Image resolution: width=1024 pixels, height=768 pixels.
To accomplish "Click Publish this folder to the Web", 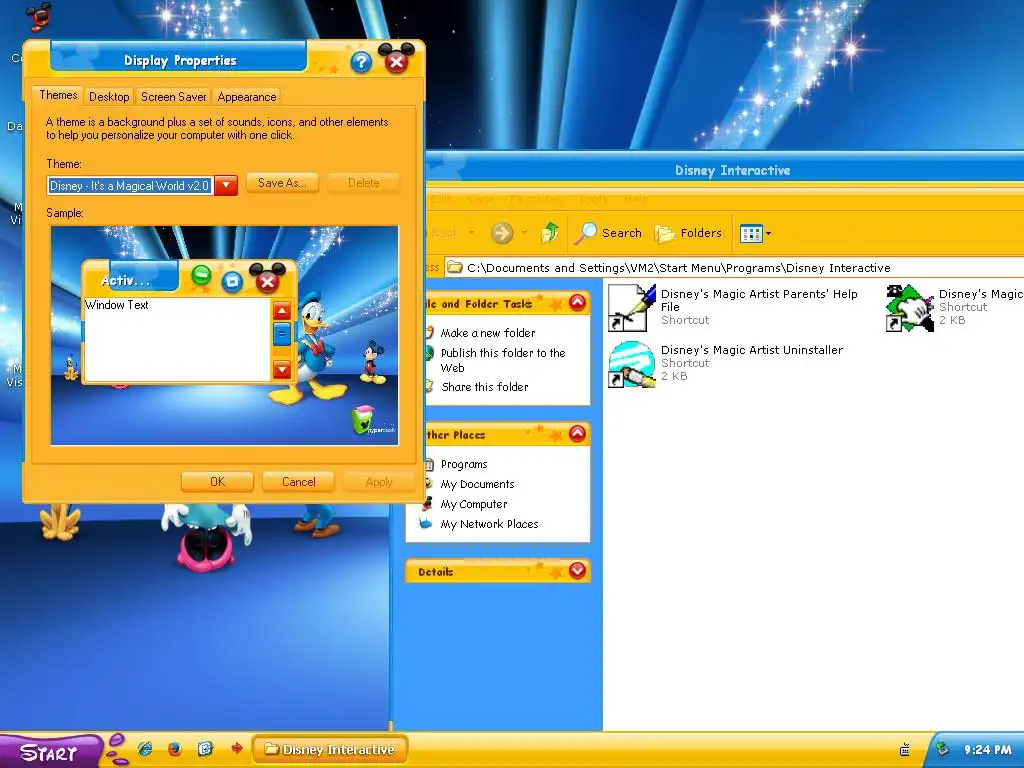I will [503, 360].
